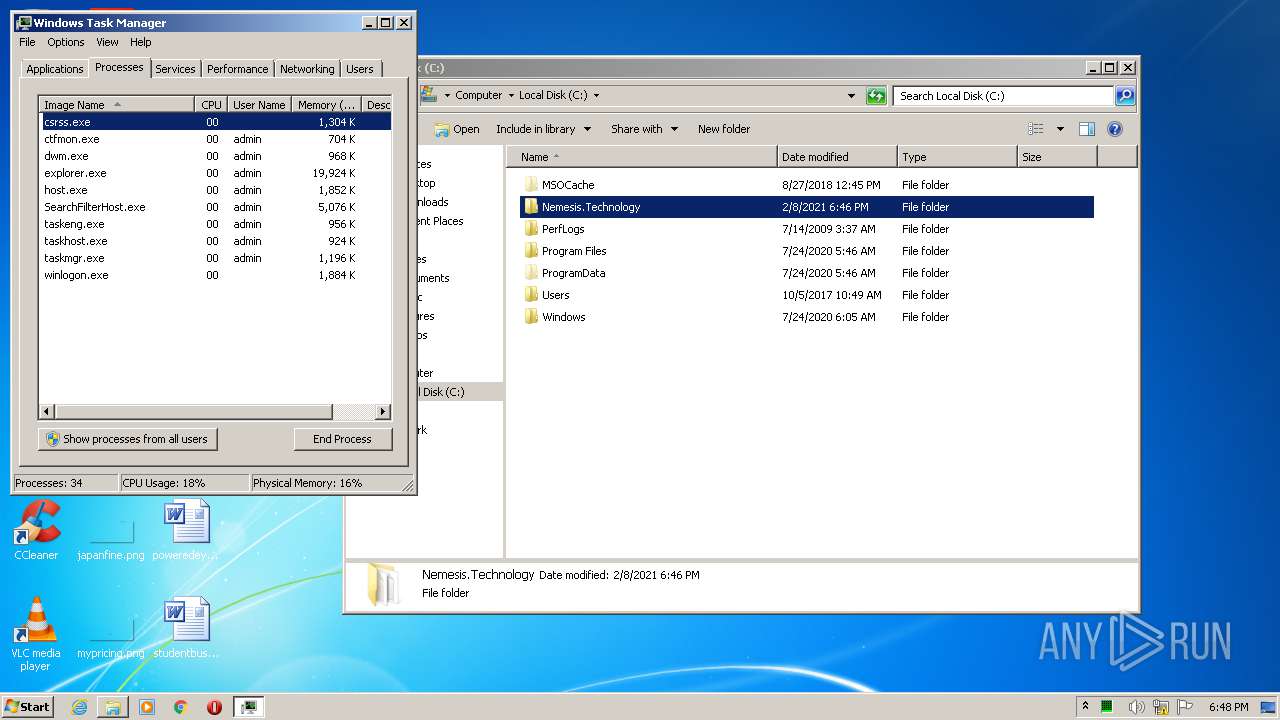Click Open in Explorer toolbar
1280x720 pixels.
click(x=457, y=129)
